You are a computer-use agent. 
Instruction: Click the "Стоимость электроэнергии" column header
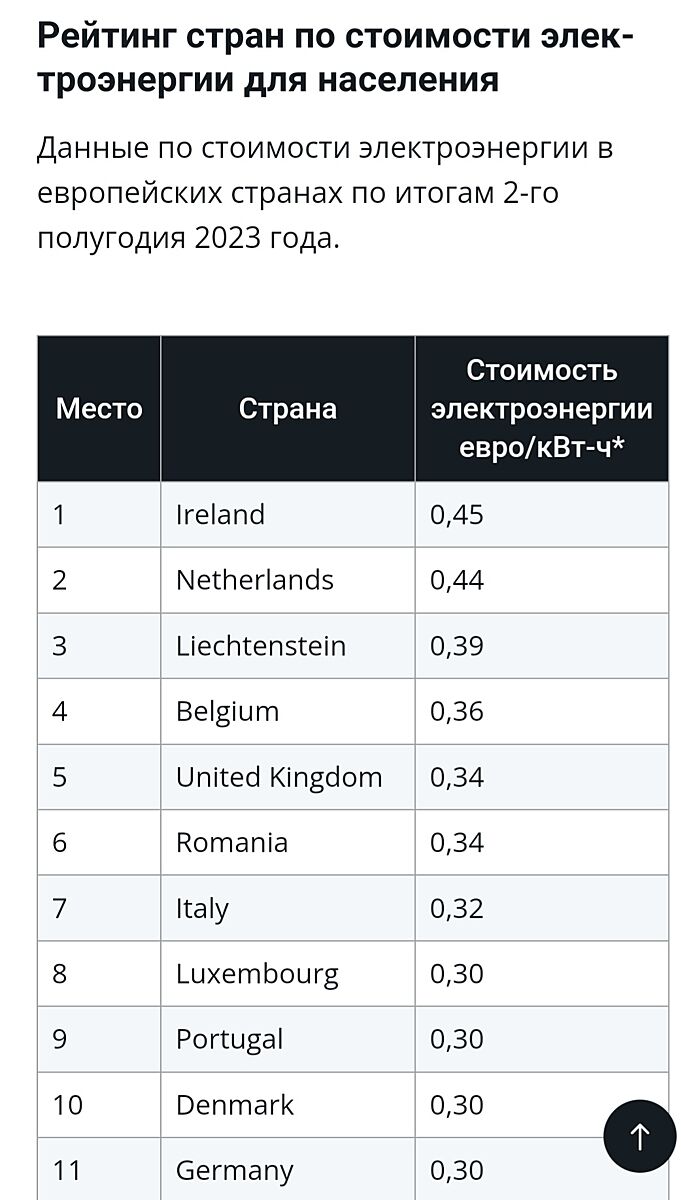(x=541, y=409)
